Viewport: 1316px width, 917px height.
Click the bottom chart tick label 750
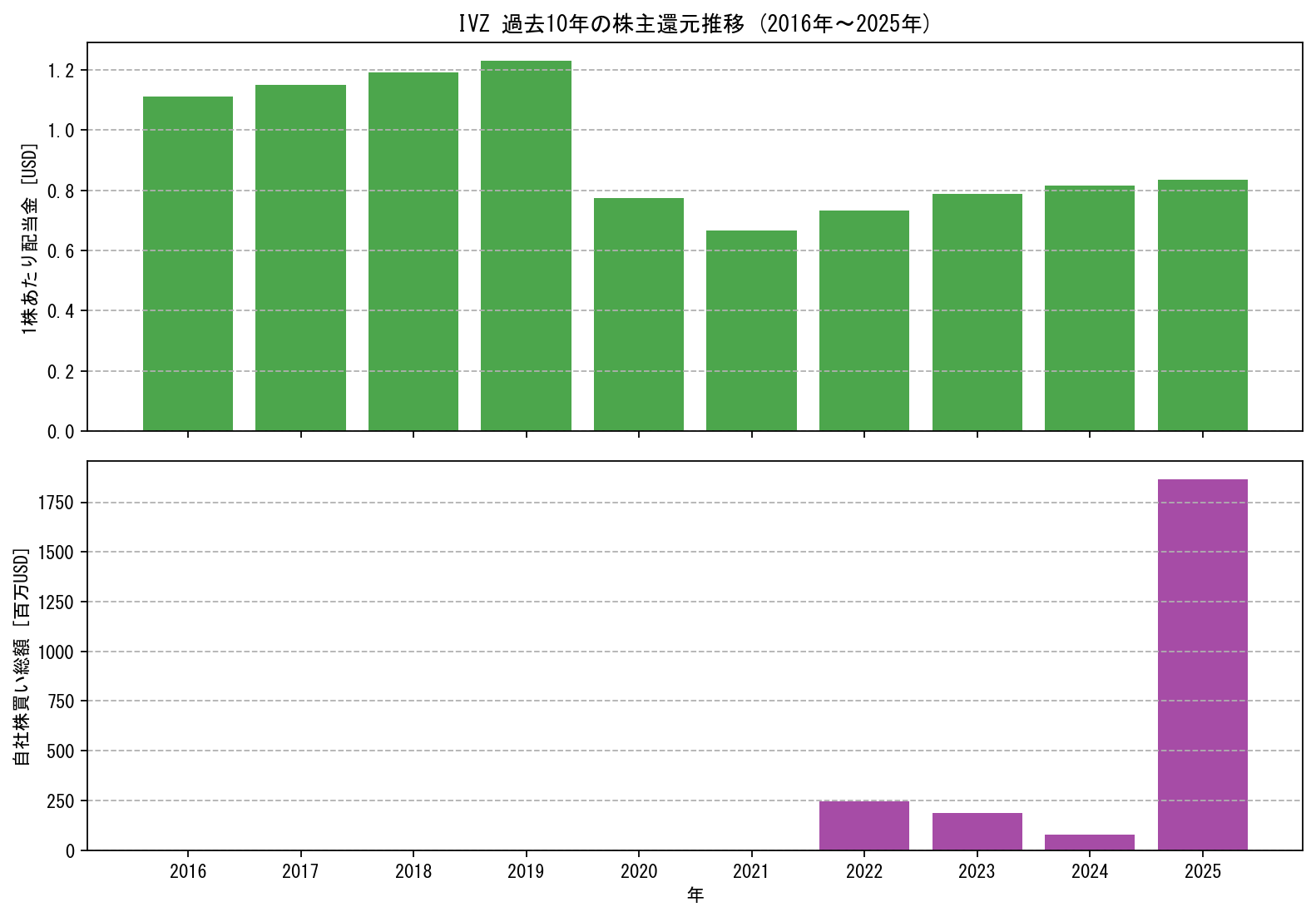pos(62,701)
